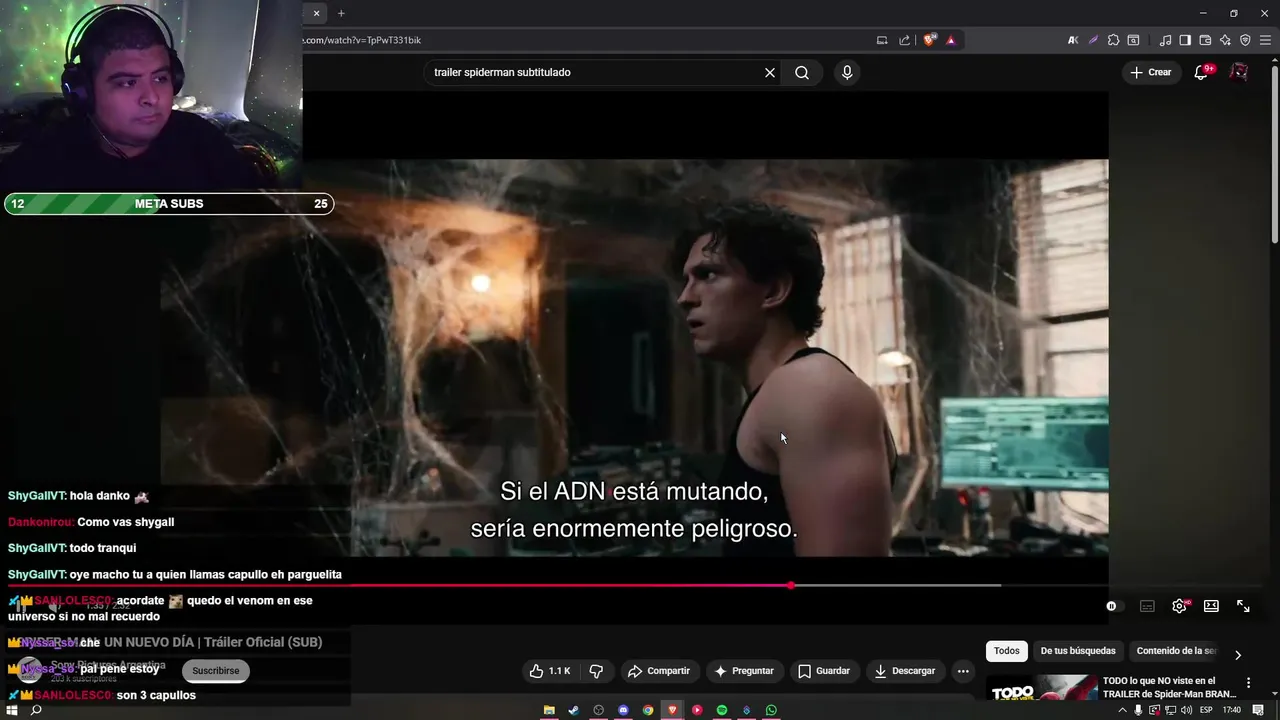Open the 'TODO lo que NO viste' video thumbnail

pyautogui.click(x=1041, y=689)
